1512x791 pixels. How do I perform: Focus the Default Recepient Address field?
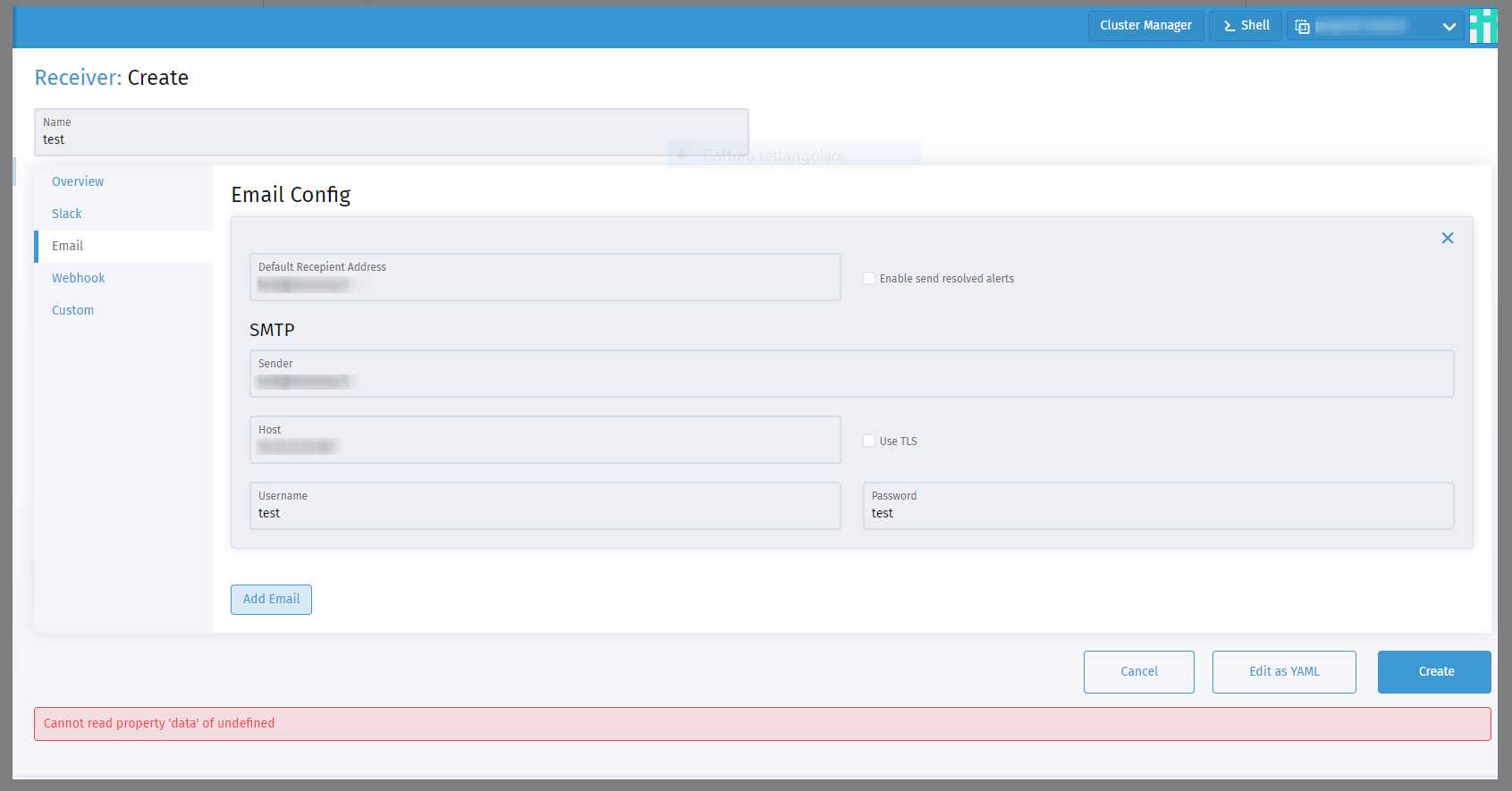tap(545, 277)
